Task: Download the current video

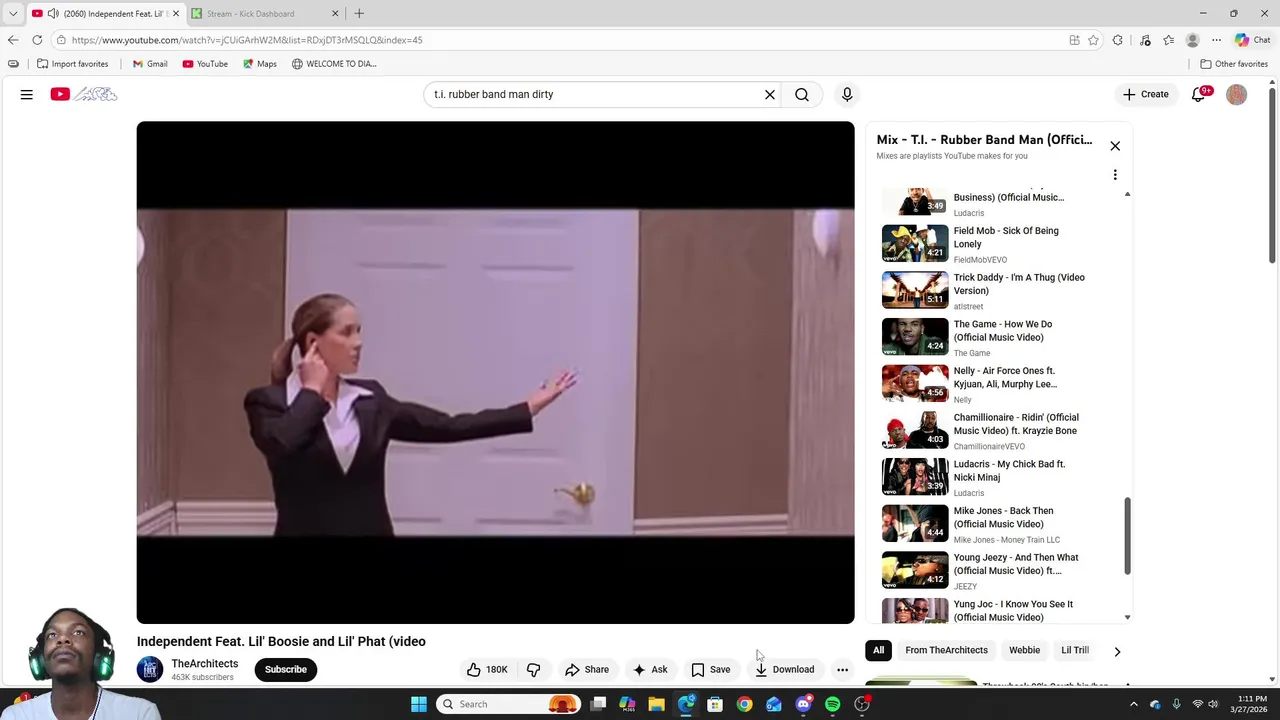Action: (x=784, y=669)
